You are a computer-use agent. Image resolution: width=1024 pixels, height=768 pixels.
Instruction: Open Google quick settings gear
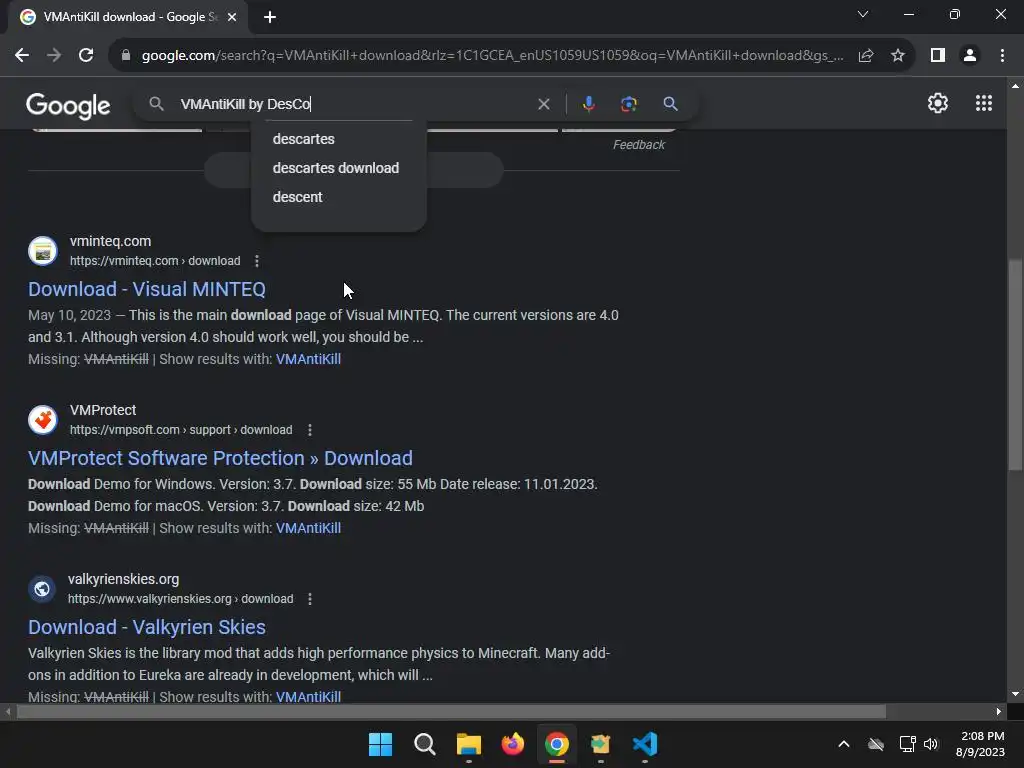[x=938, y=103]
